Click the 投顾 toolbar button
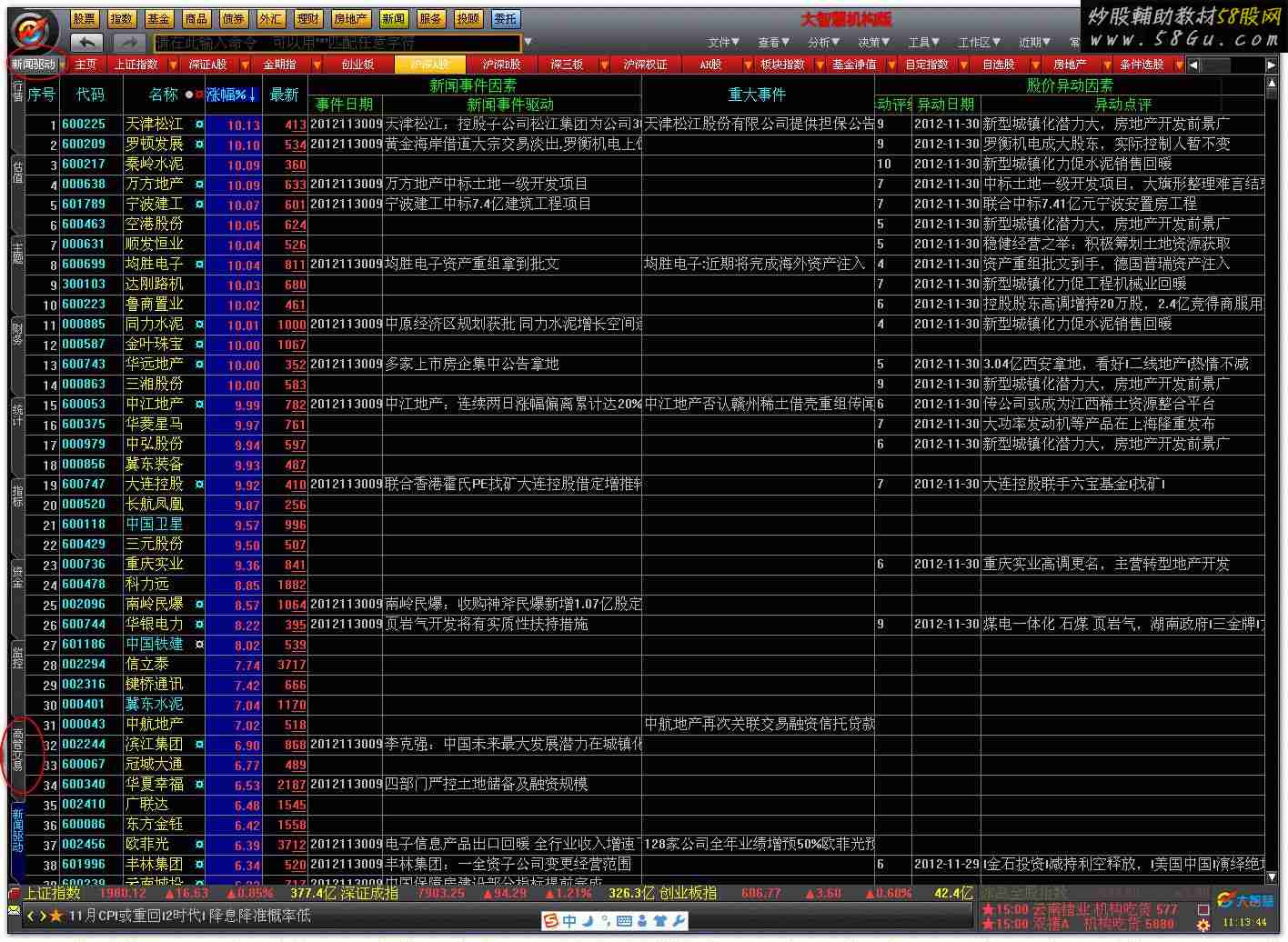Screen dimensions: 1288x942 tap(468, 18)
